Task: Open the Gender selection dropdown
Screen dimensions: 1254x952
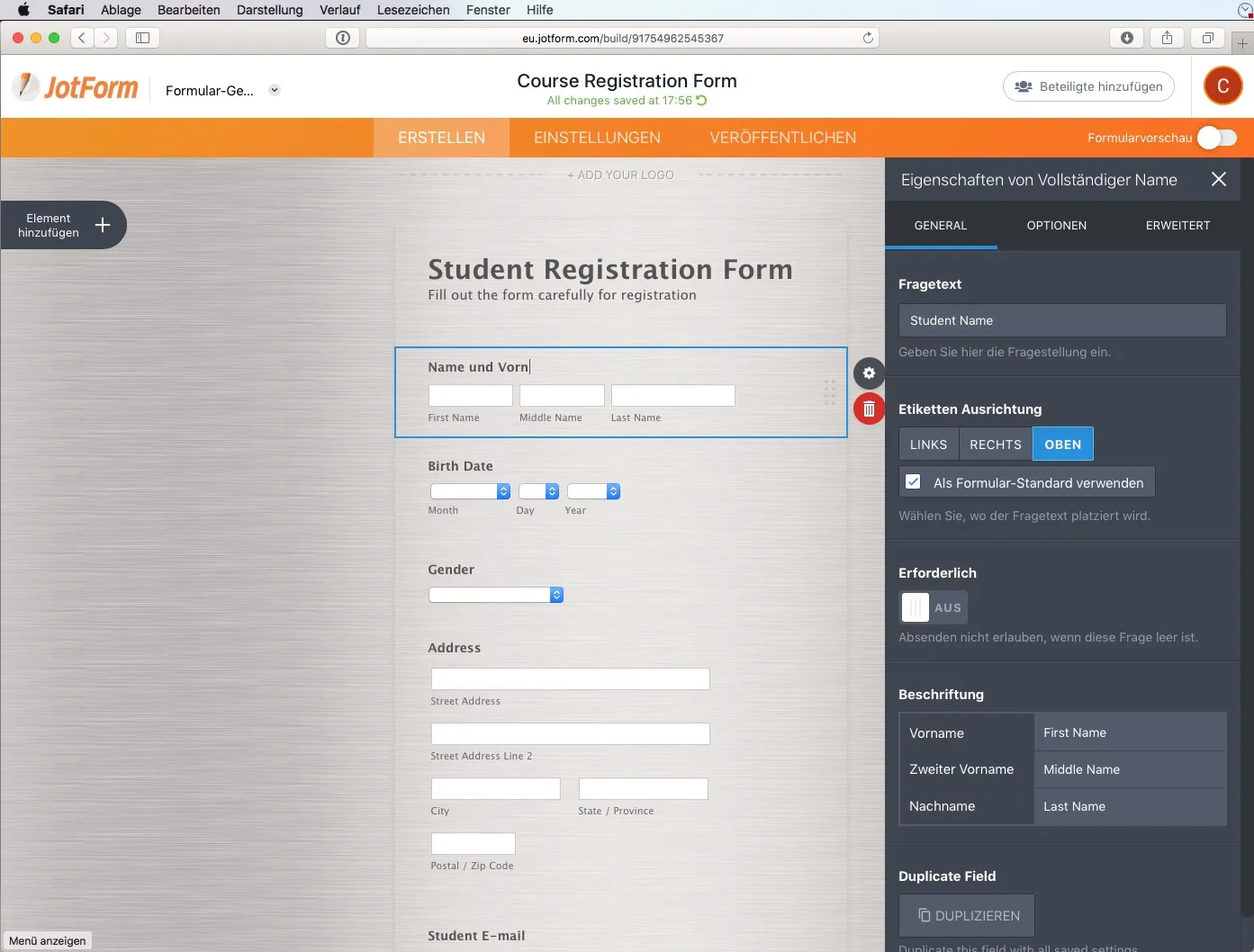Action: 495,595
